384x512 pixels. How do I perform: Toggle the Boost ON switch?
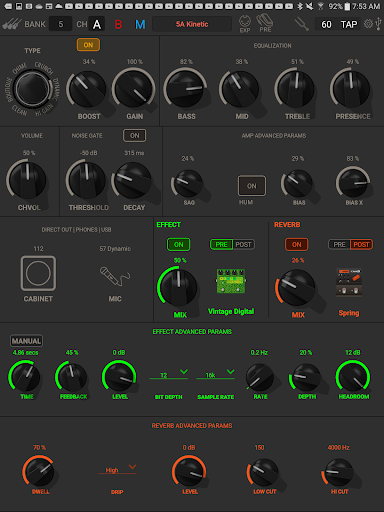(88, 45)
